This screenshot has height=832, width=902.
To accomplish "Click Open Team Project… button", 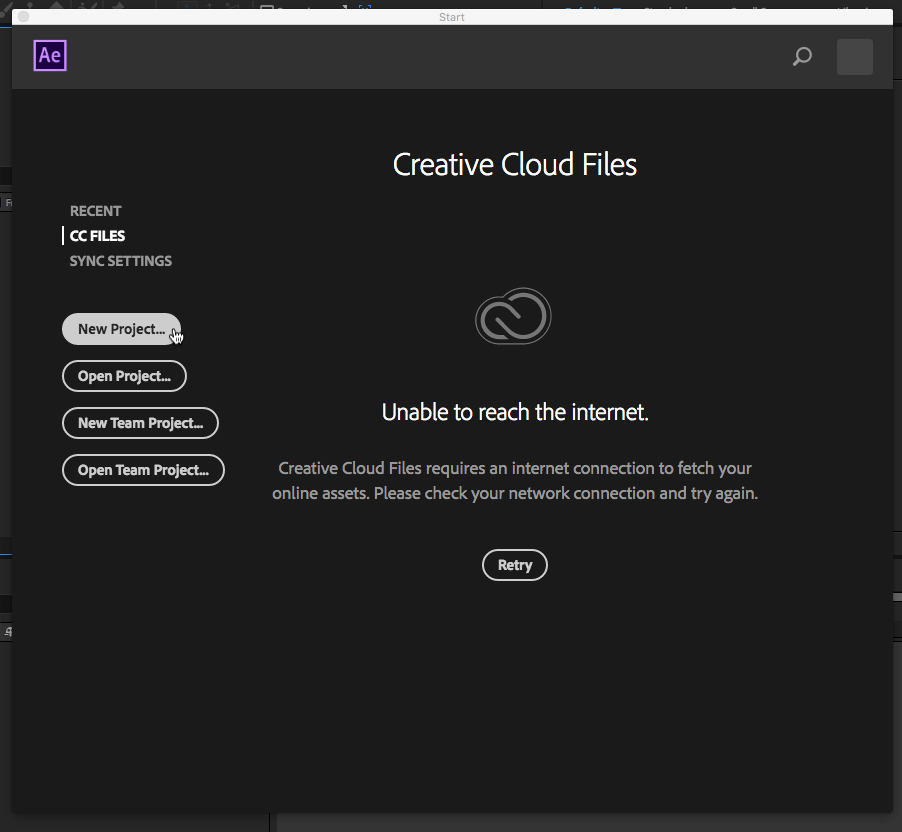I will (143, 470).
